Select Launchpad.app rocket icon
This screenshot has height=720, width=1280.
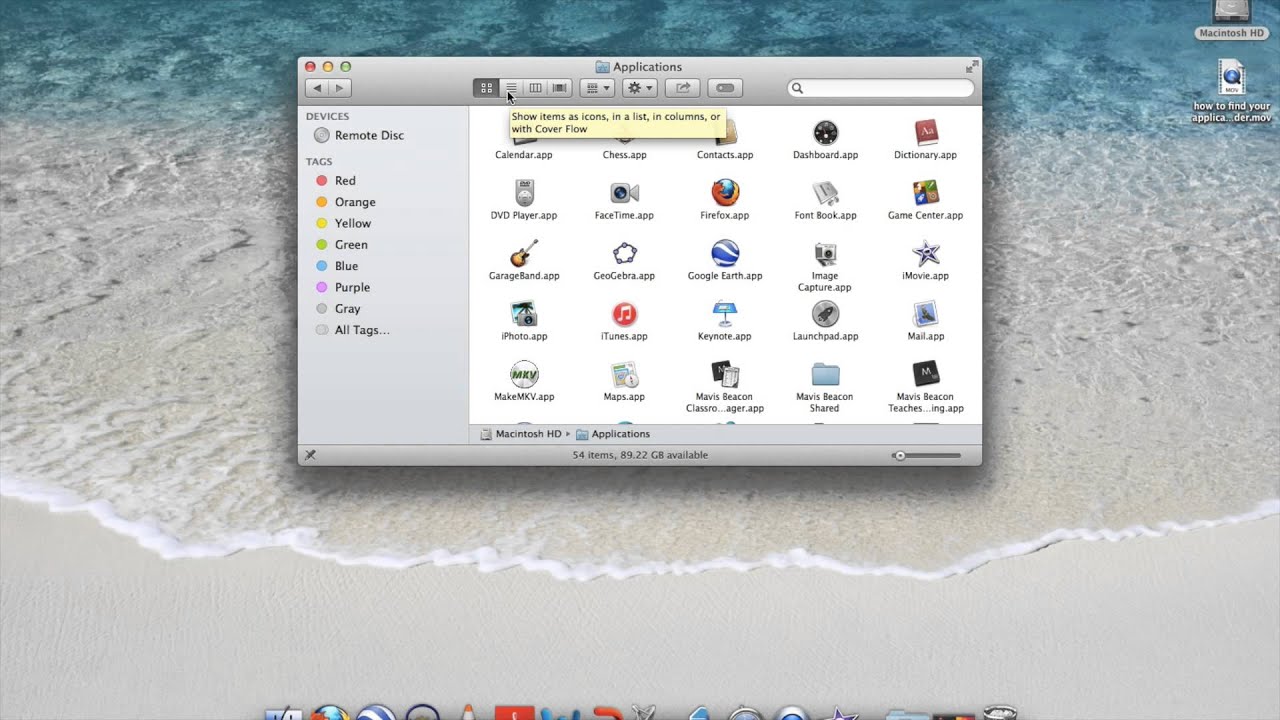pos(825,314)
